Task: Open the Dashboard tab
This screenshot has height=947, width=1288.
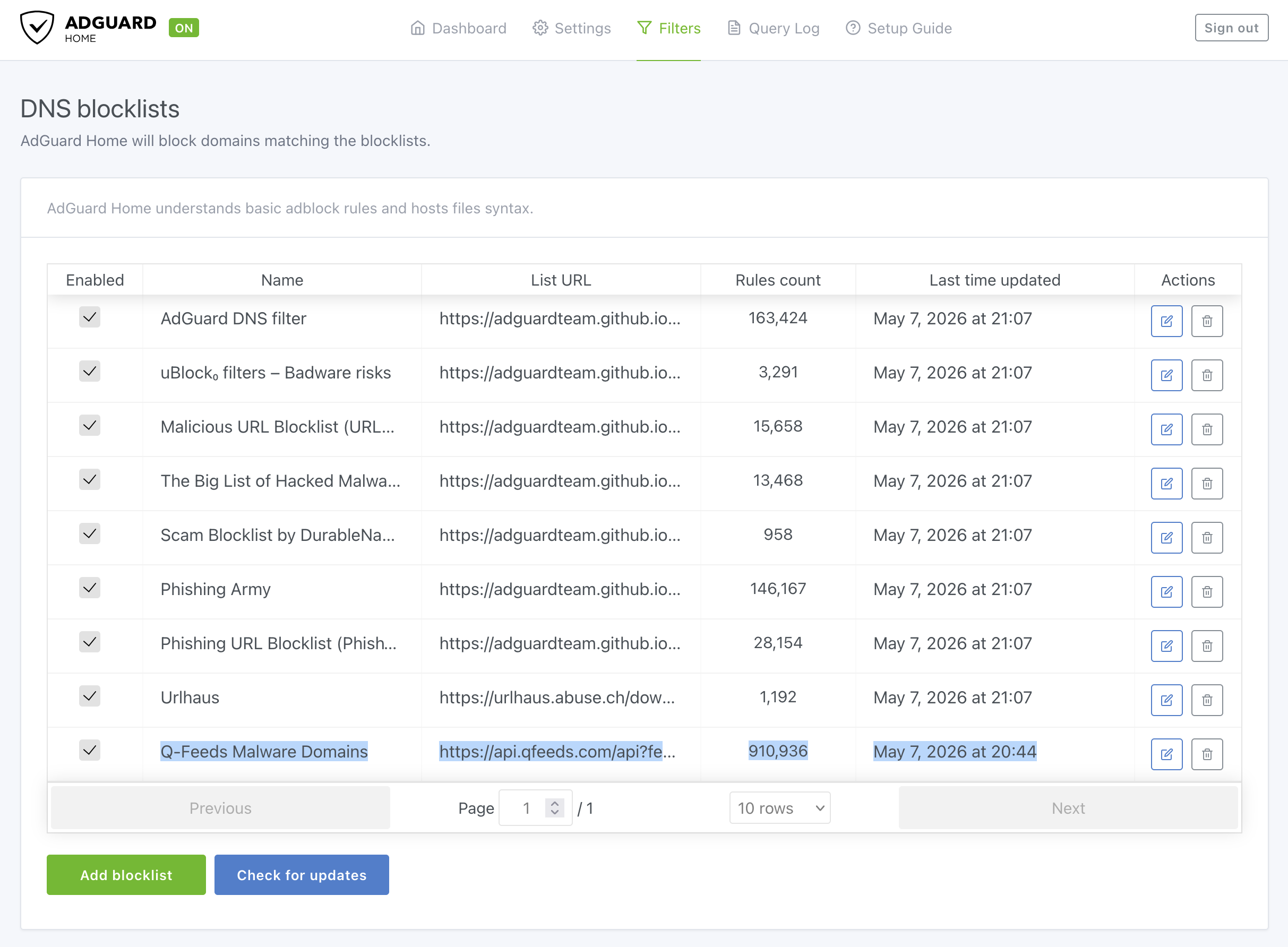Action: pos(459,28)
